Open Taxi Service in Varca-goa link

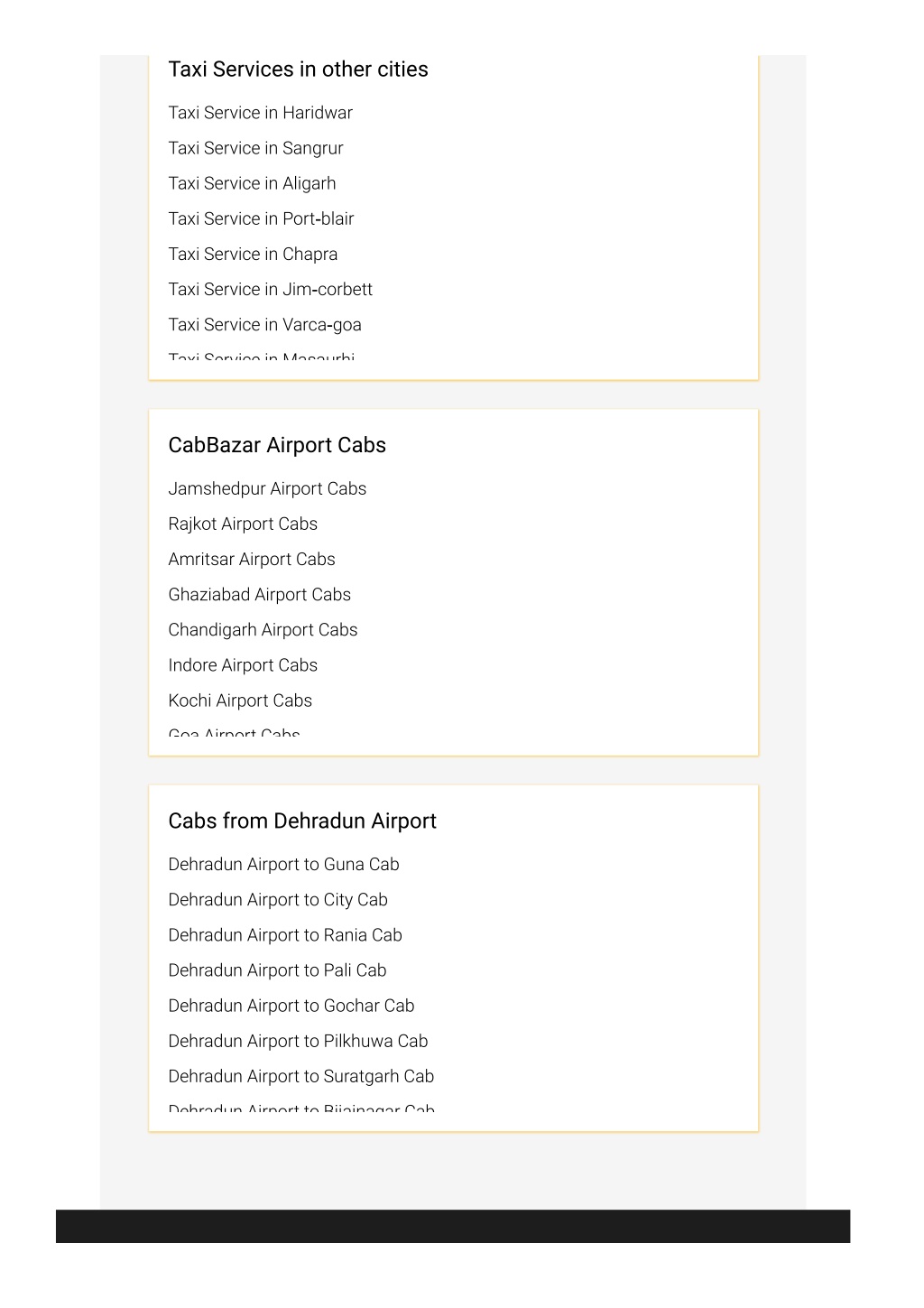pos(264,324)
